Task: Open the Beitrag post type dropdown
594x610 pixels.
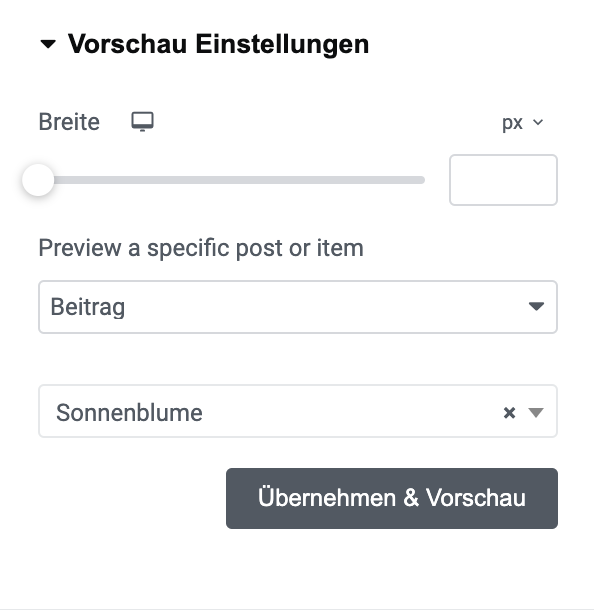Action: [298, 307]
